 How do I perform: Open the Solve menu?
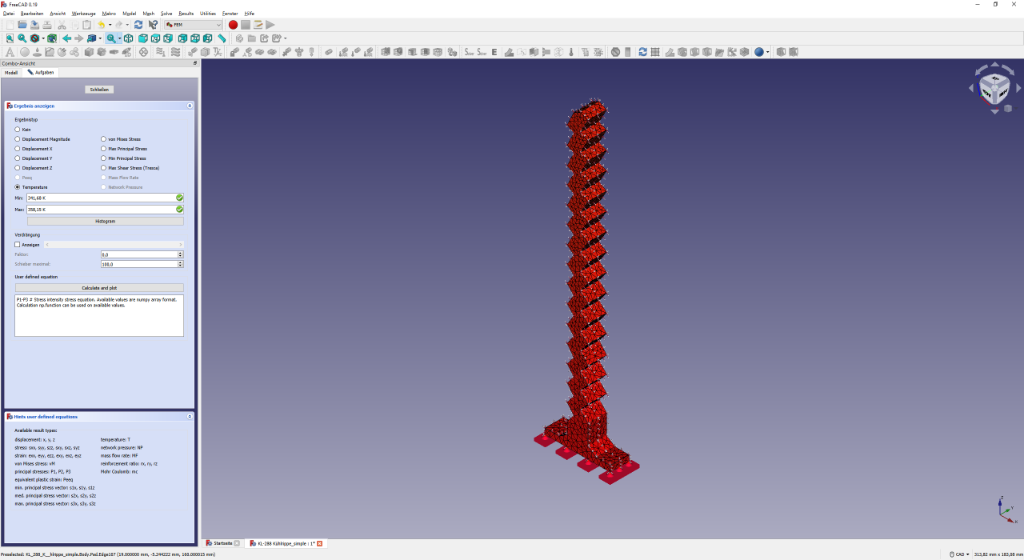point(166,12)
